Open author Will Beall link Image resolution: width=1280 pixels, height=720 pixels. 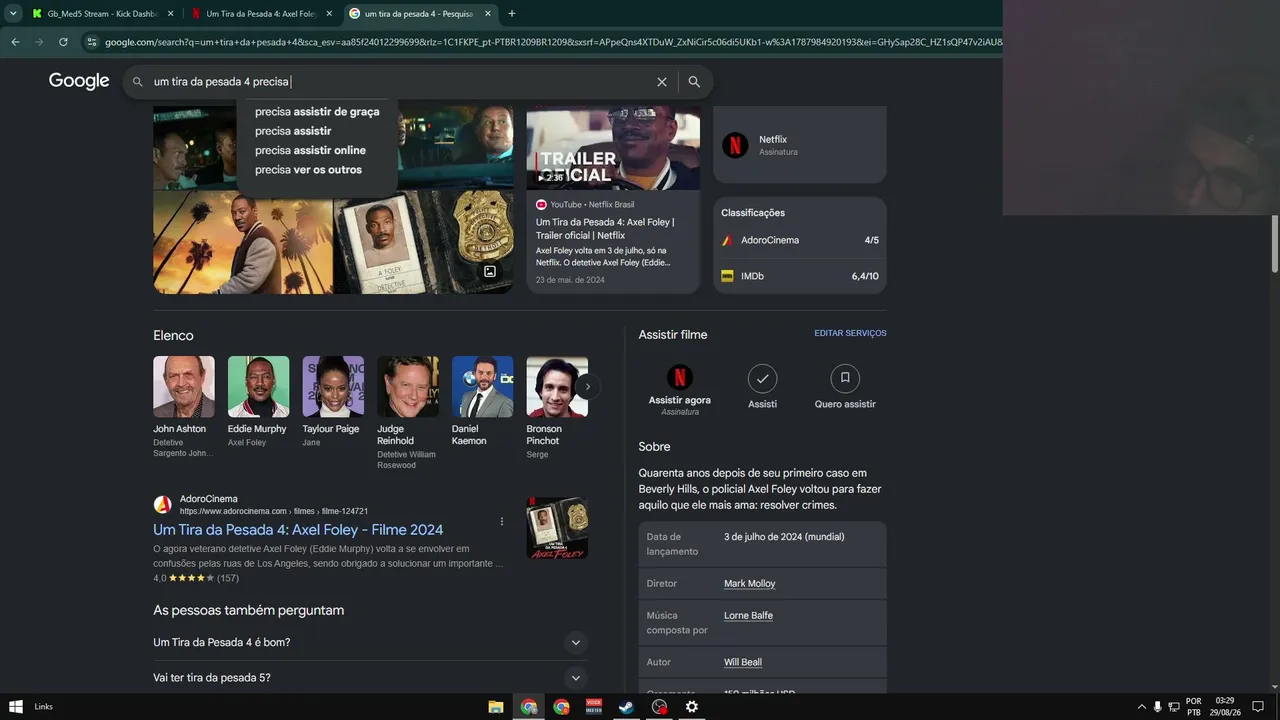pyautogui.click(x=743, y=662)
